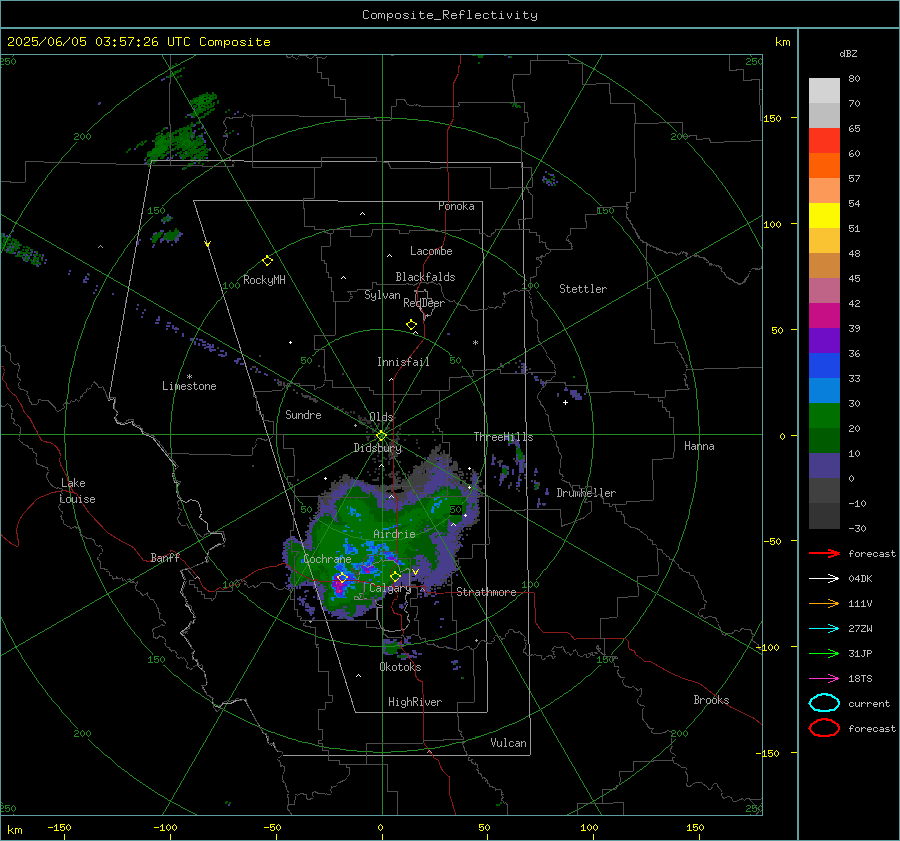Viewport: 900px width, 841px height.
Task: Click the white 04DK arrow icon
Action: point(824,578)
